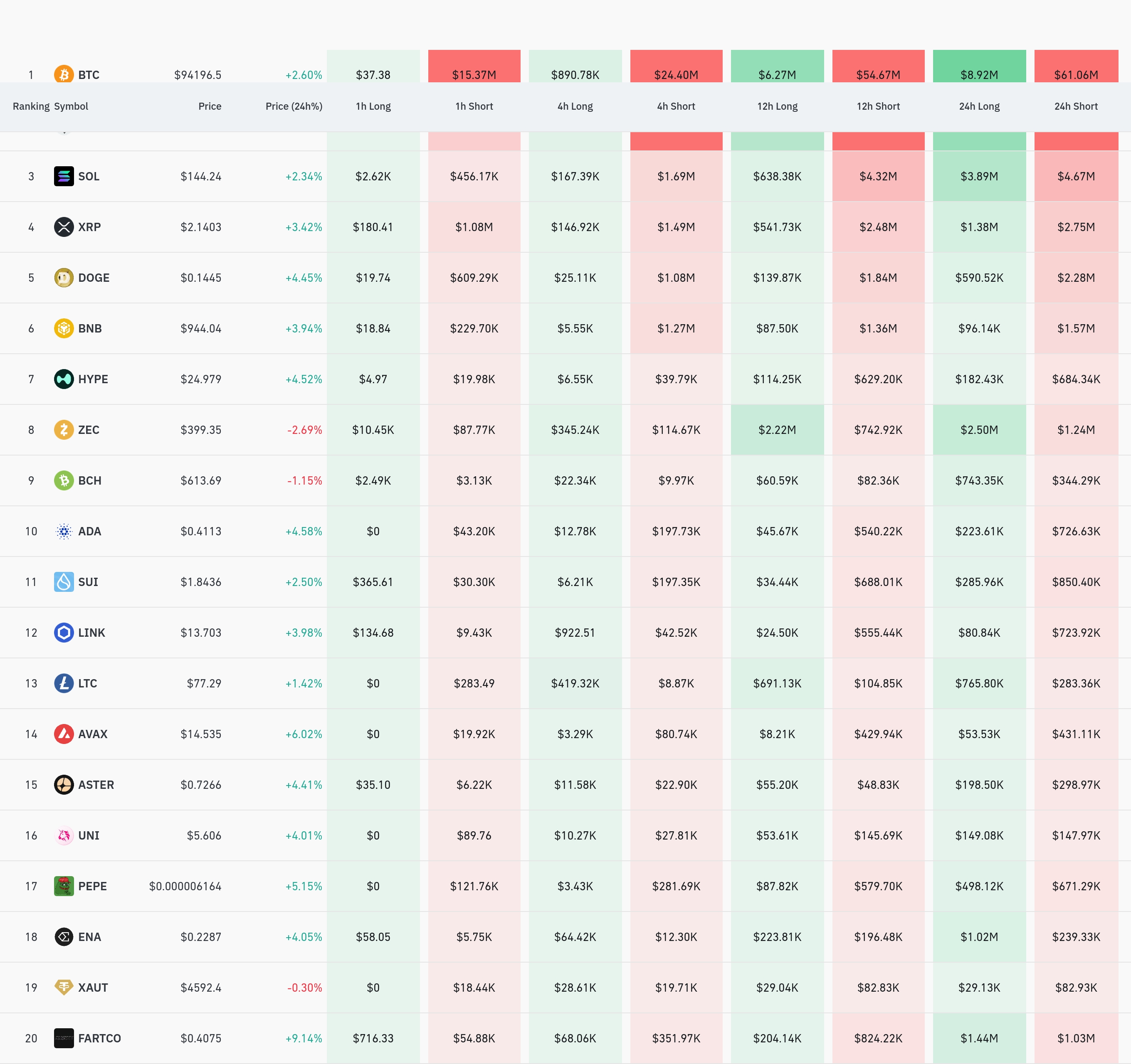Click the XRP coin icon

(x=64, y=227)
